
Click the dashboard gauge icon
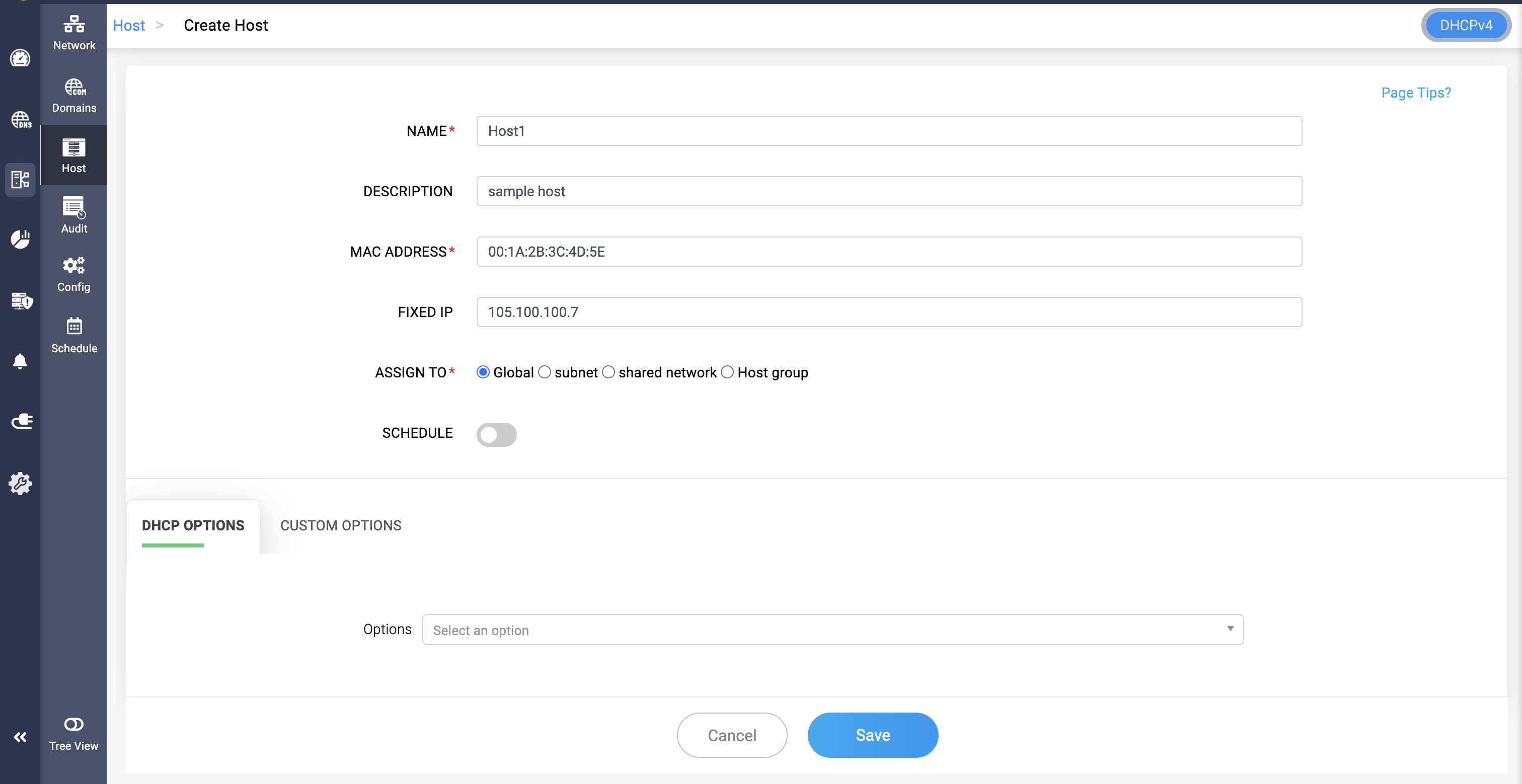[x=20, y=58]
